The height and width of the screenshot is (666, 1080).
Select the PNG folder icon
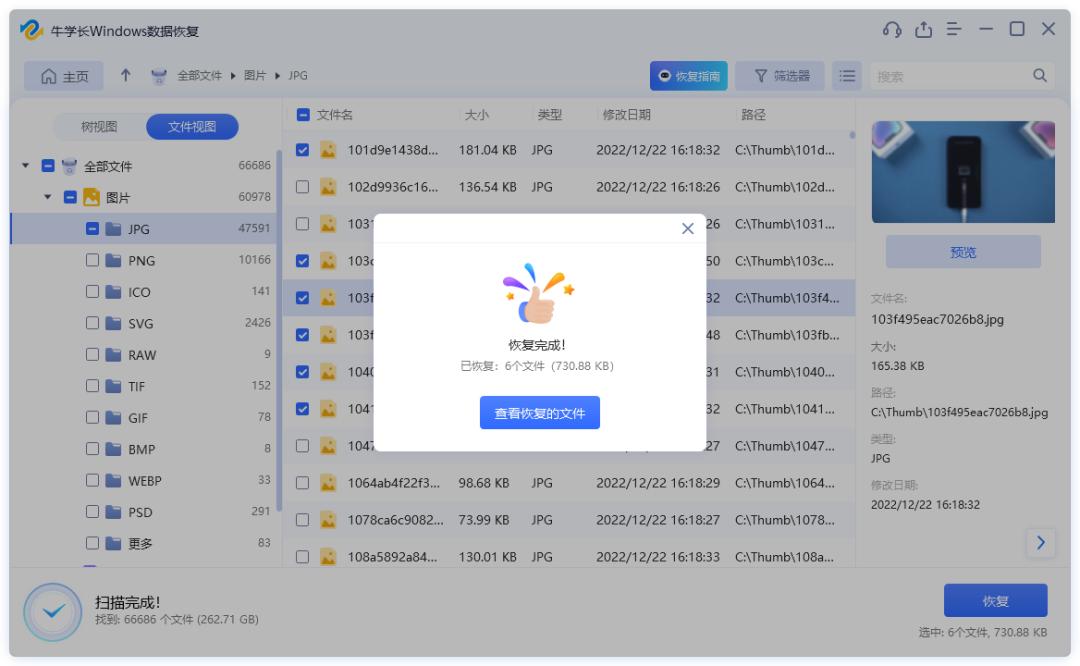point(114,260)
